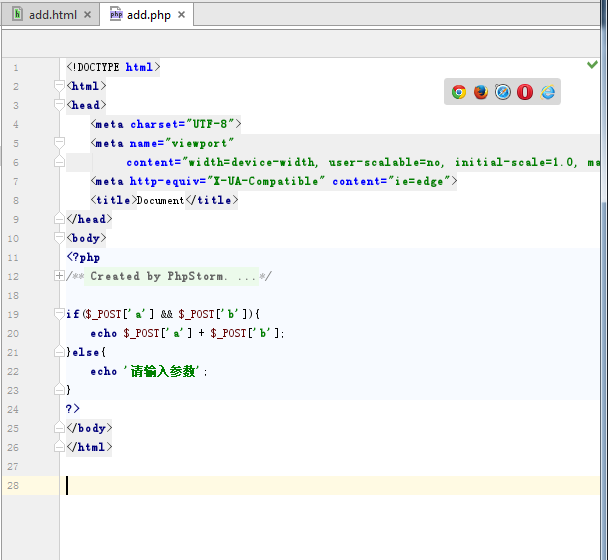Collapse the <html> tag fold on line 2

tap(59, 86)
